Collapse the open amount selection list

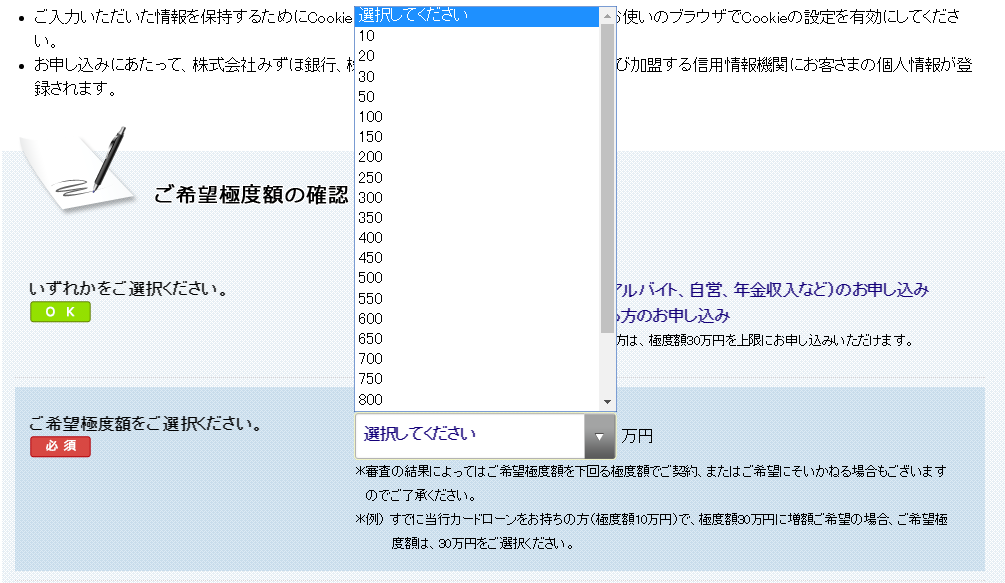pyautogui.click(x=601, y=437)
